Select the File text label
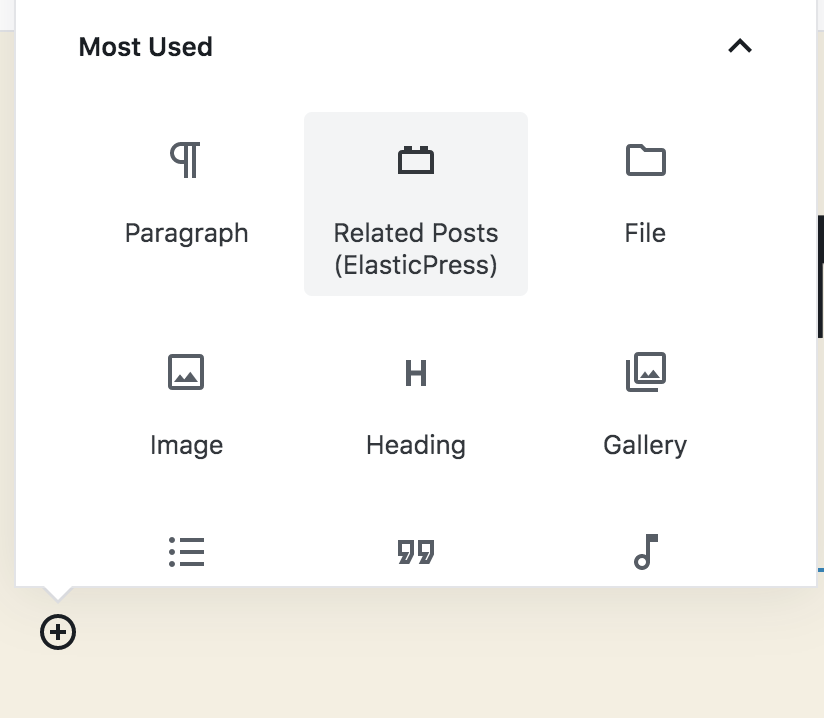This screenshot has height=728, width=824. (645, 233)
